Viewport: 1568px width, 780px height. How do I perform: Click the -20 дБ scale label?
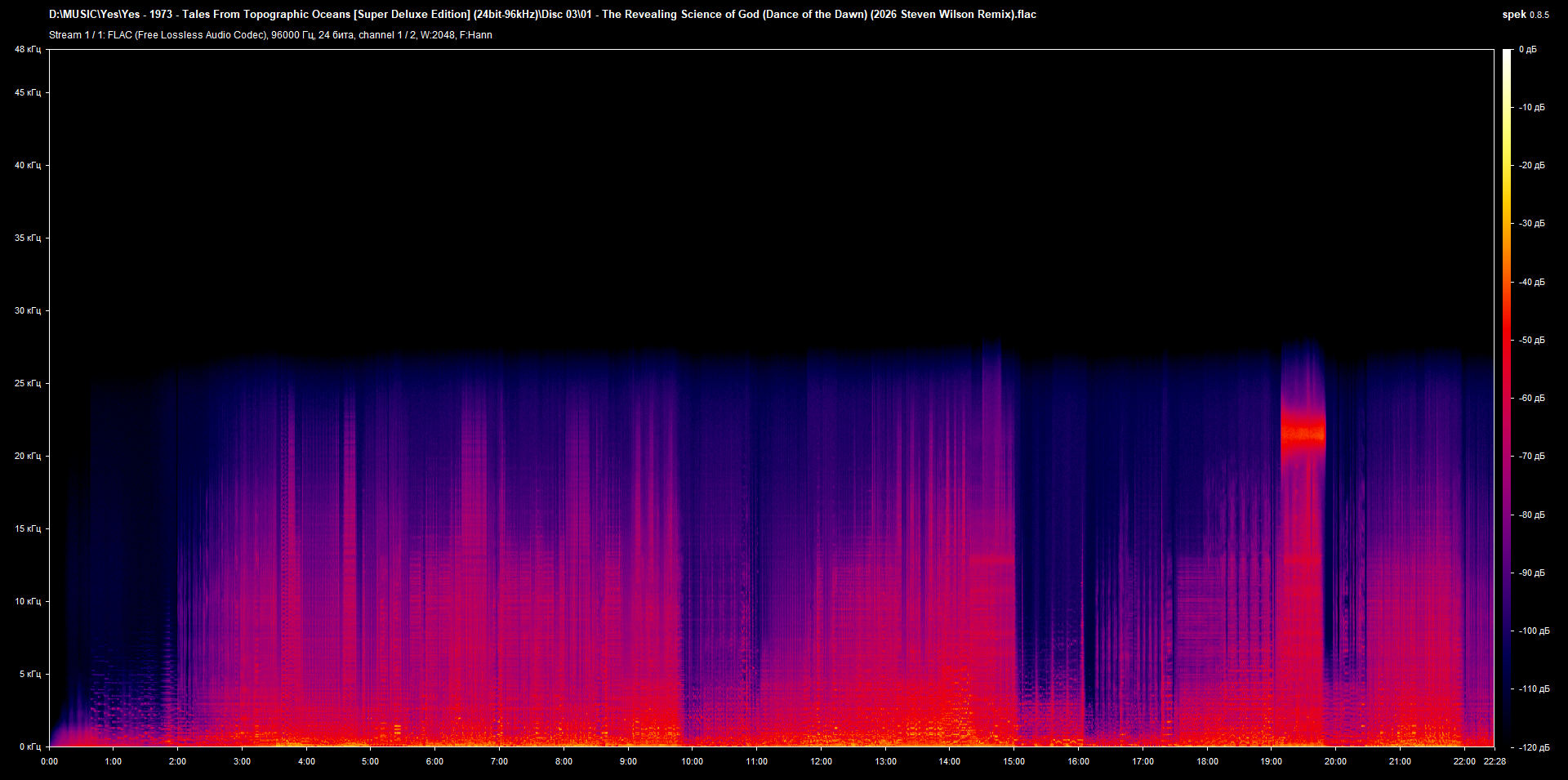1532,166
